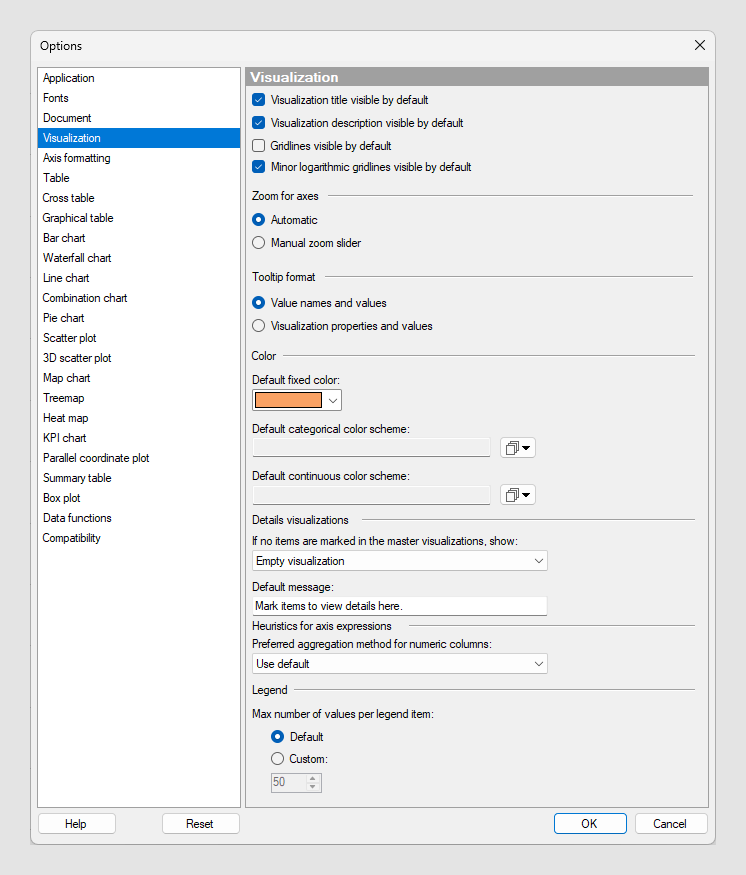Toggle Visualization title visible by default
Screen dimensions: 746x875
click(258, 100)
